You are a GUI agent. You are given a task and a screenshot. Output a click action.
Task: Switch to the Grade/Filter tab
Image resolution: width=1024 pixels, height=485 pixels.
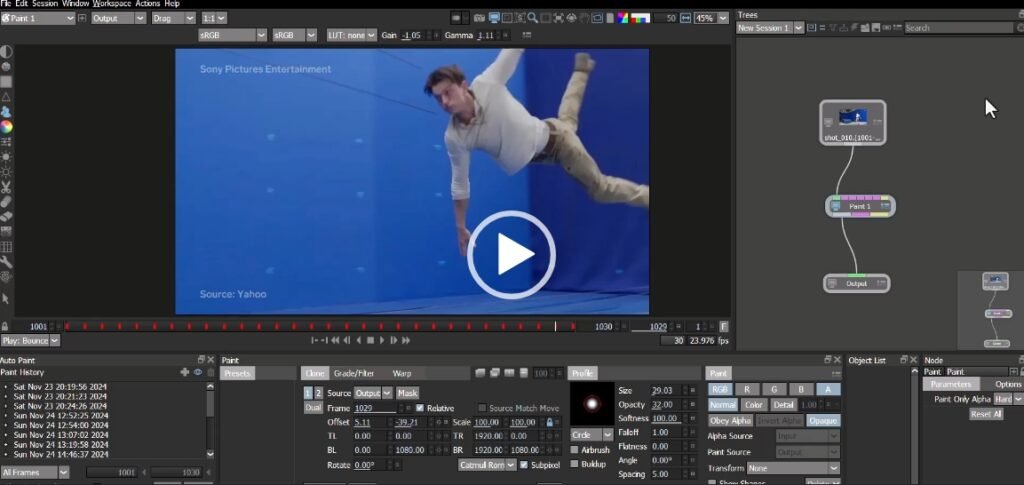(354, 373)
